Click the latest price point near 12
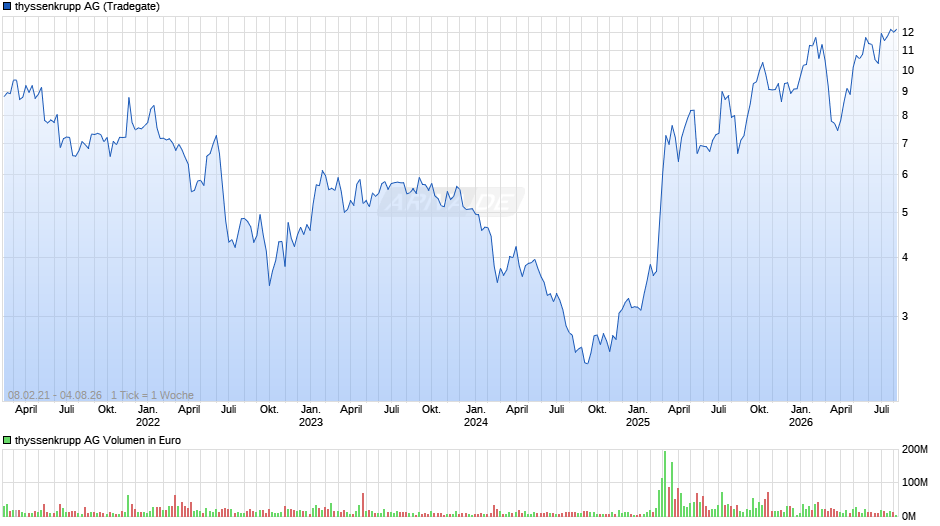The image size is (940, 526). (x=895, y=29)
